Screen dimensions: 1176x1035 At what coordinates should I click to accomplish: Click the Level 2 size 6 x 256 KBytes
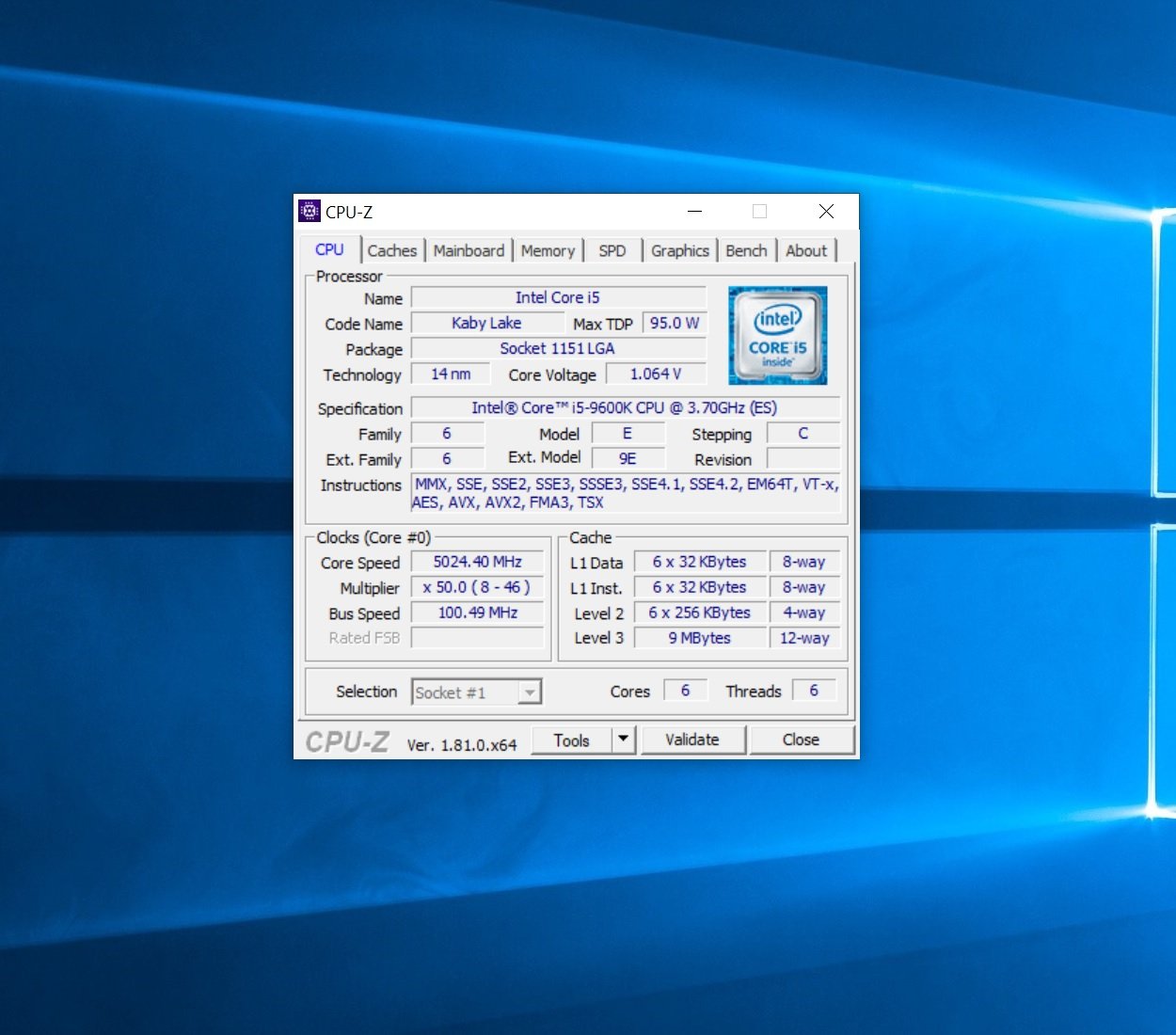coord(700,613)
